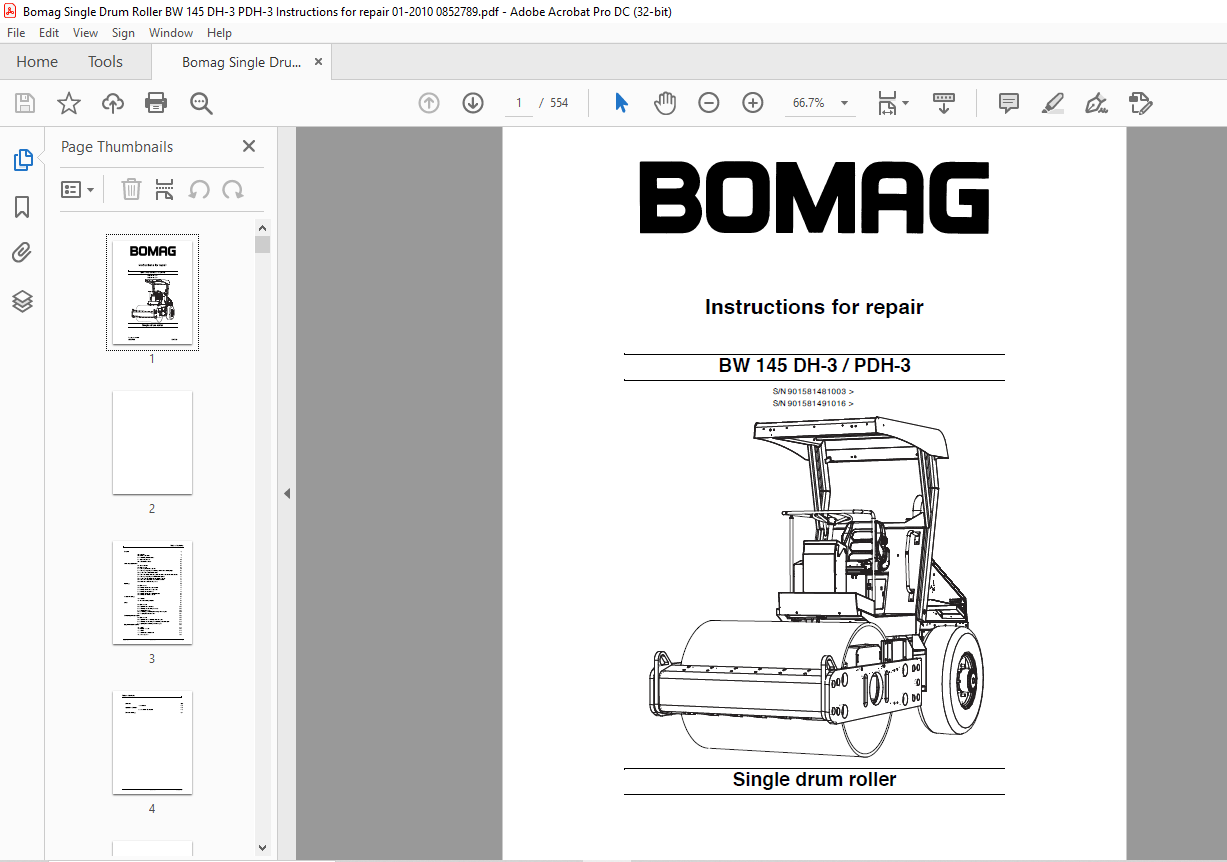Click the '554' total page count
This screenshot has height=862, width=1227.
559,103
